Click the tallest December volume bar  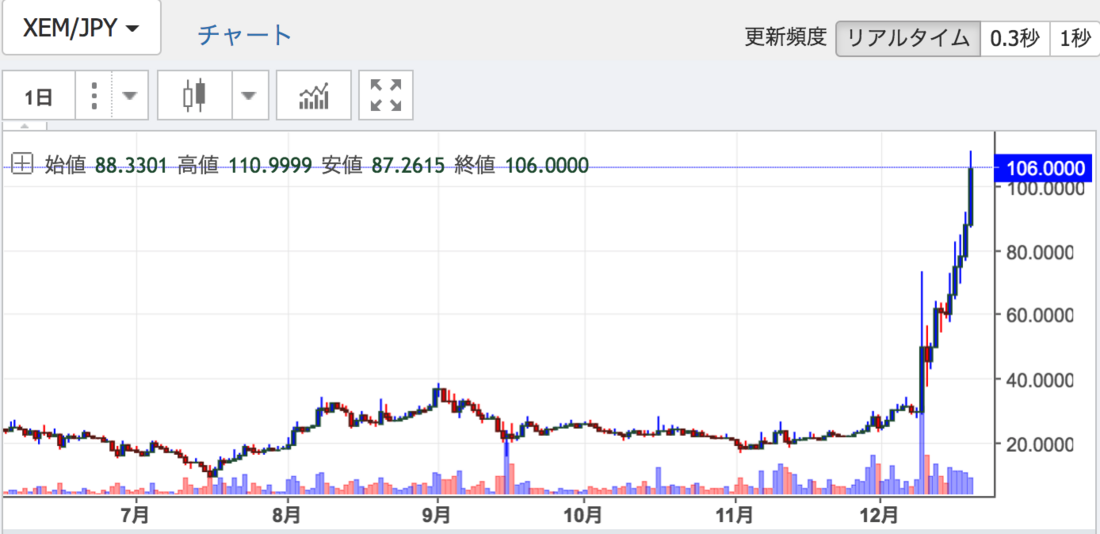coord(922,453)
